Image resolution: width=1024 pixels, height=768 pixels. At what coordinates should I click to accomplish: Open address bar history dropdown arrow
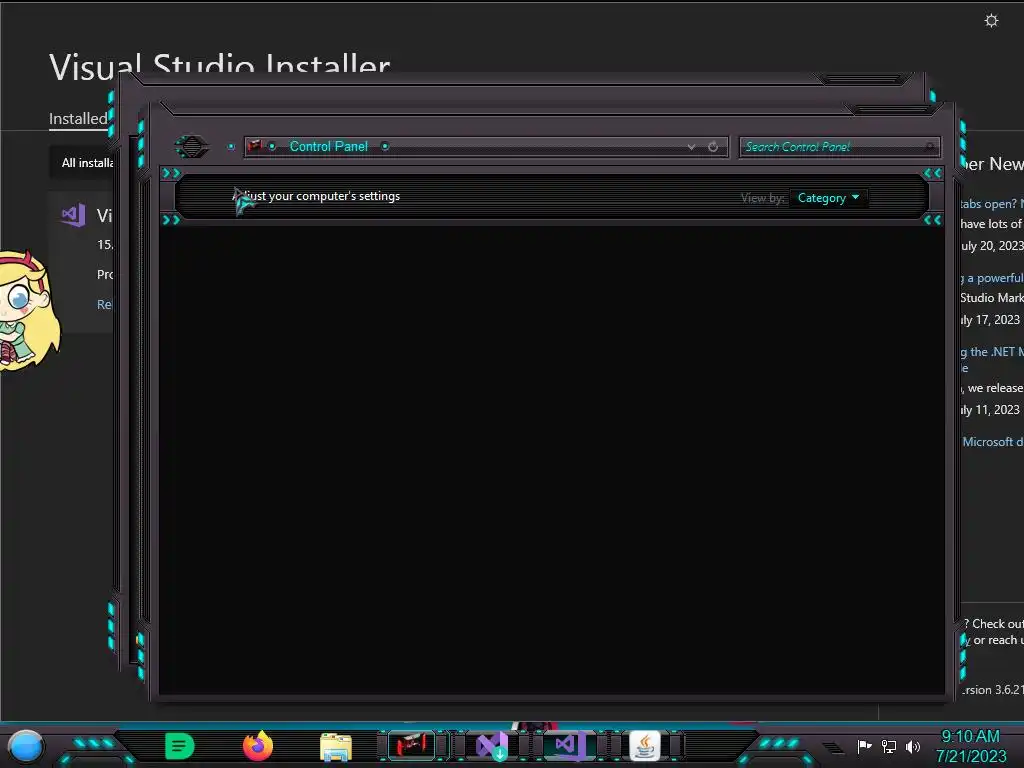(x=691, y=147)
